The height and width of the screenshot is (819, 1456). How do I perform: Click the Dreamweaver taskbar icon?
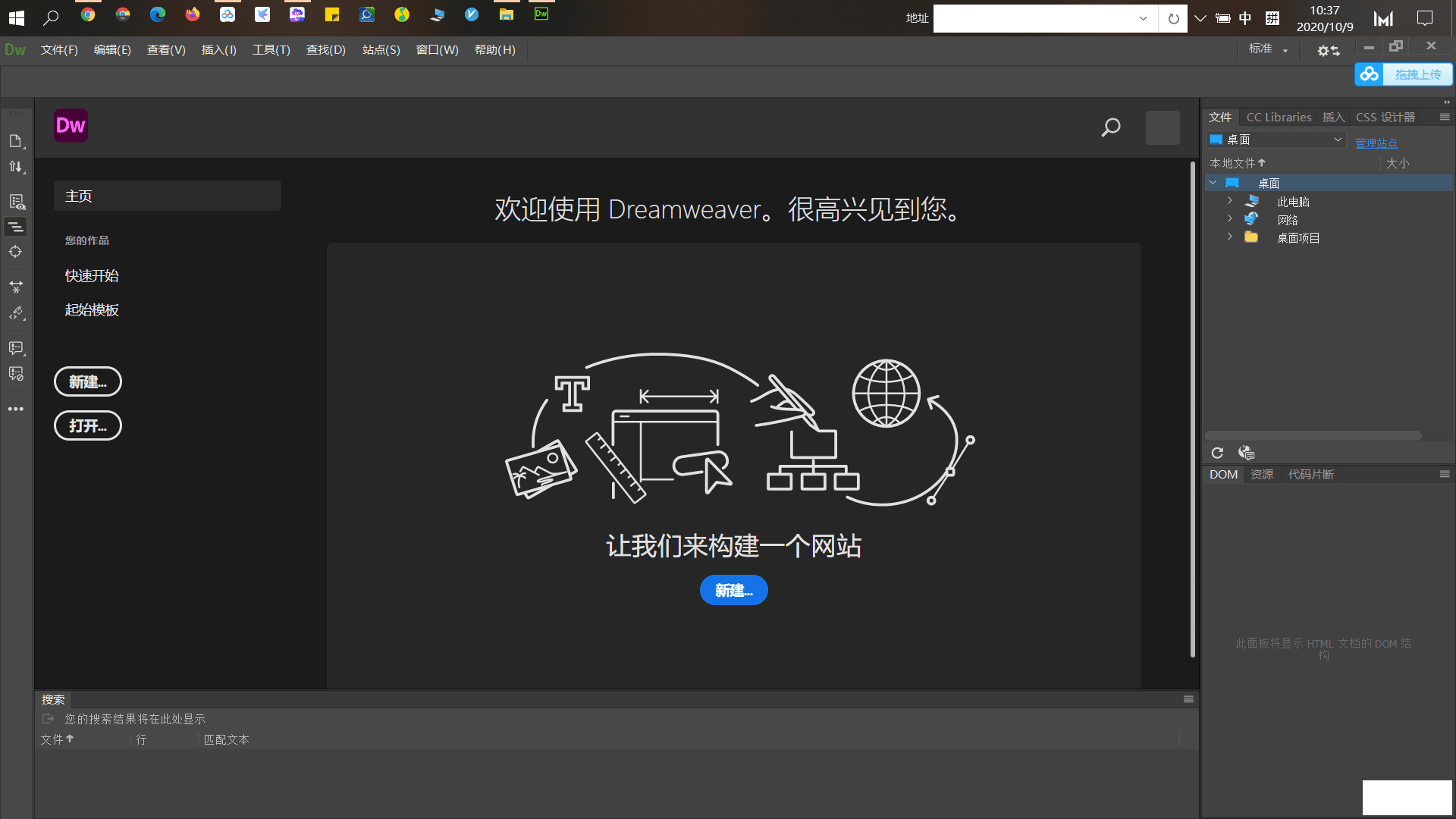pos(541,14)
